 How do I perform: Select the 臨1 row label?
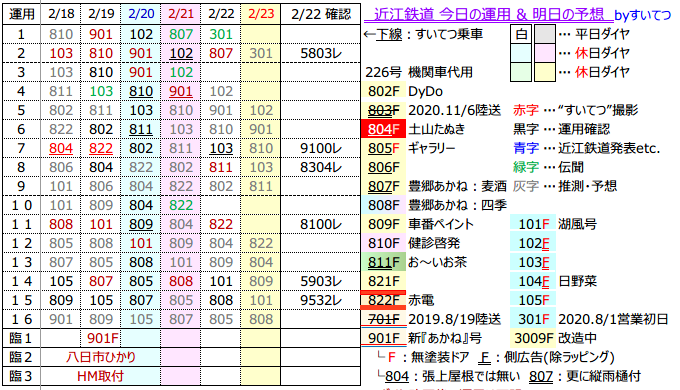pos(21,338)
